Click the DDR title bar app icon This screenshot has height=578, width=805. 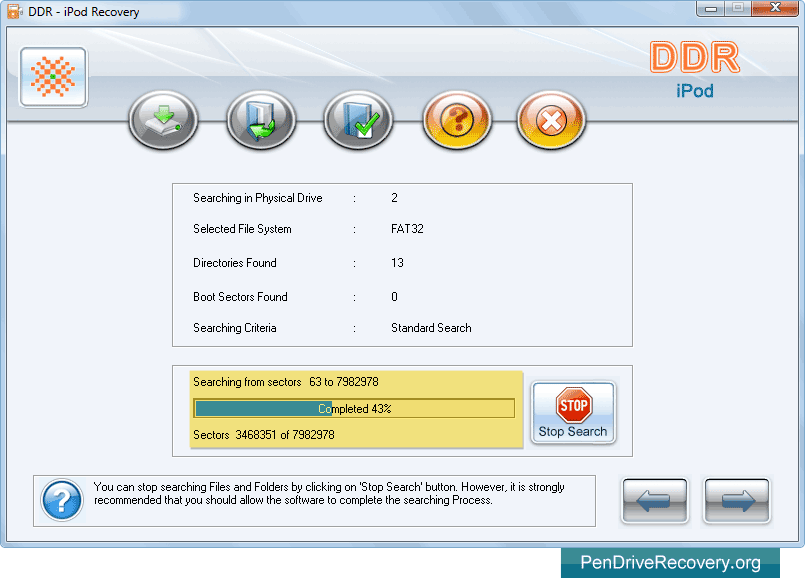coord(14,11)
